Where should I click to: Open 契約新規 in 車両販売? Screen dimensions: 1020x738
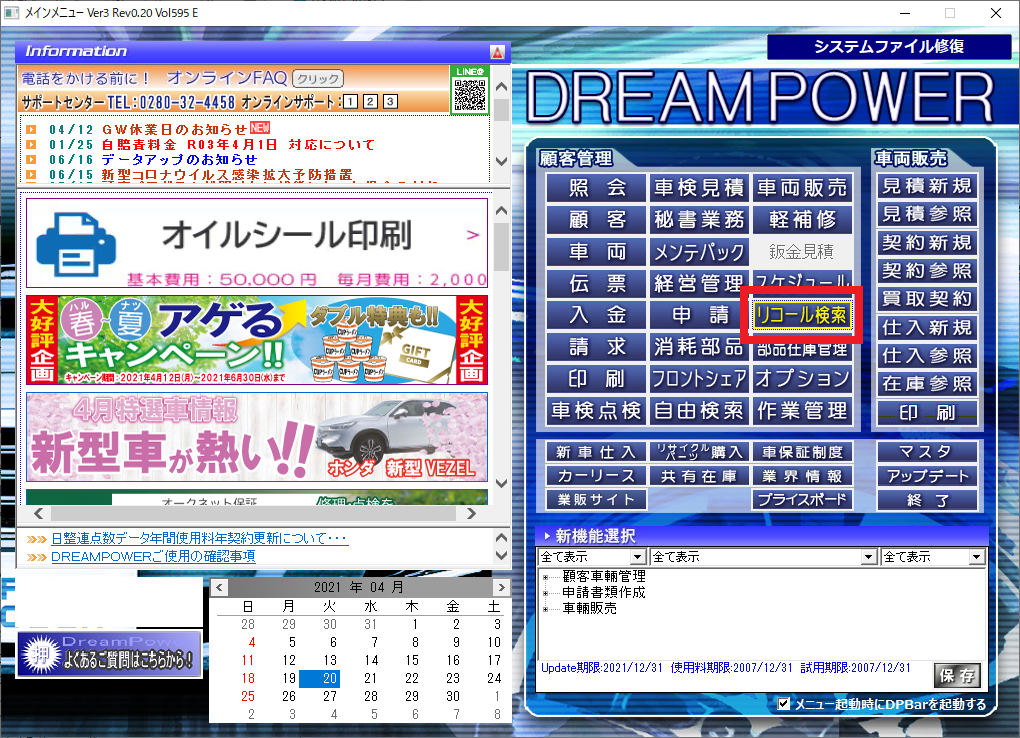pyautogui.click(x=927, y=243)
